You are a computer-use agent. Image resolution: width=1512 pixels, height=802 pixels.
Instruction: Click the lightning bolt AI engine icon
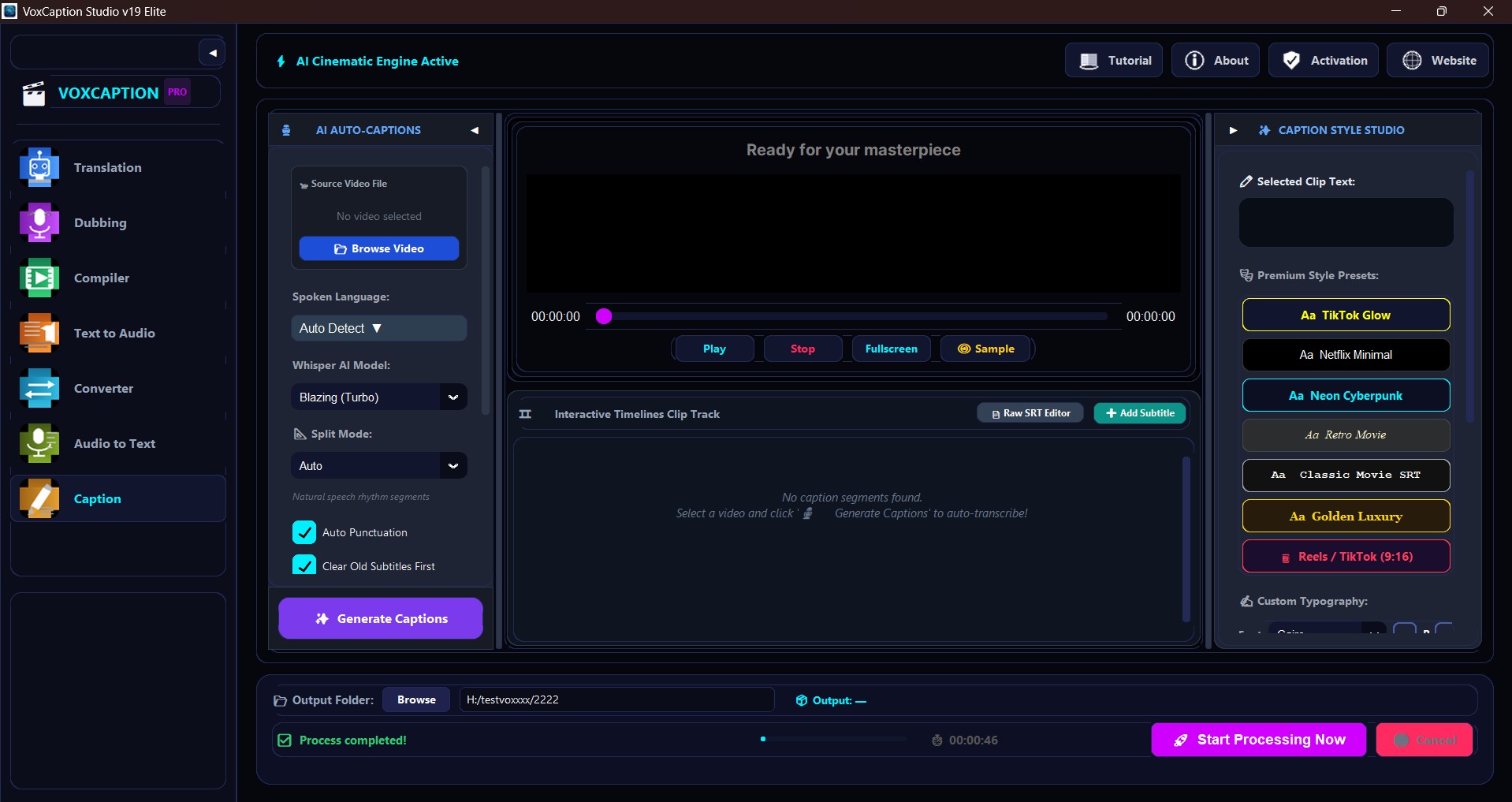[281, 62]
